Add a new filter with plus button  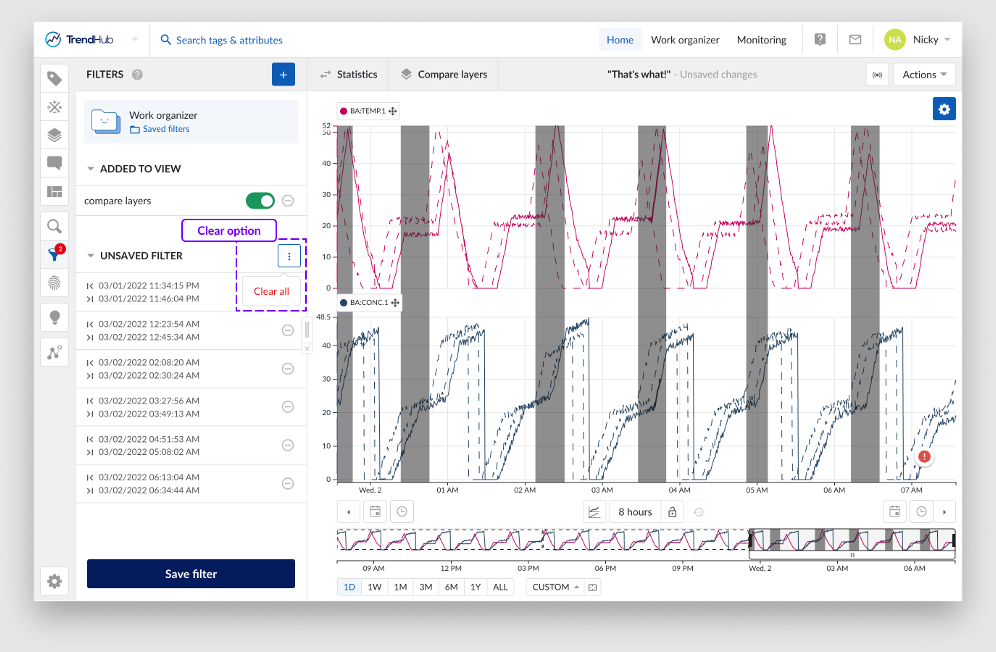[283, 74]
